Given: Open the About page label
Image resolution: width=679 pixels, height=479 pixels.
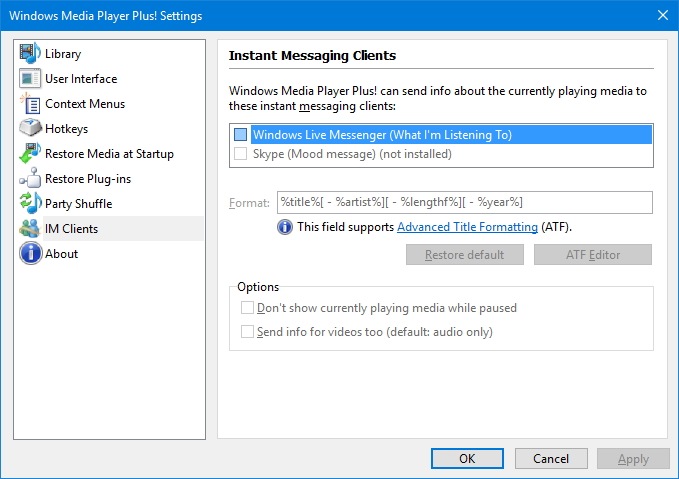Looking at the screenshot, I should point(61,254).
